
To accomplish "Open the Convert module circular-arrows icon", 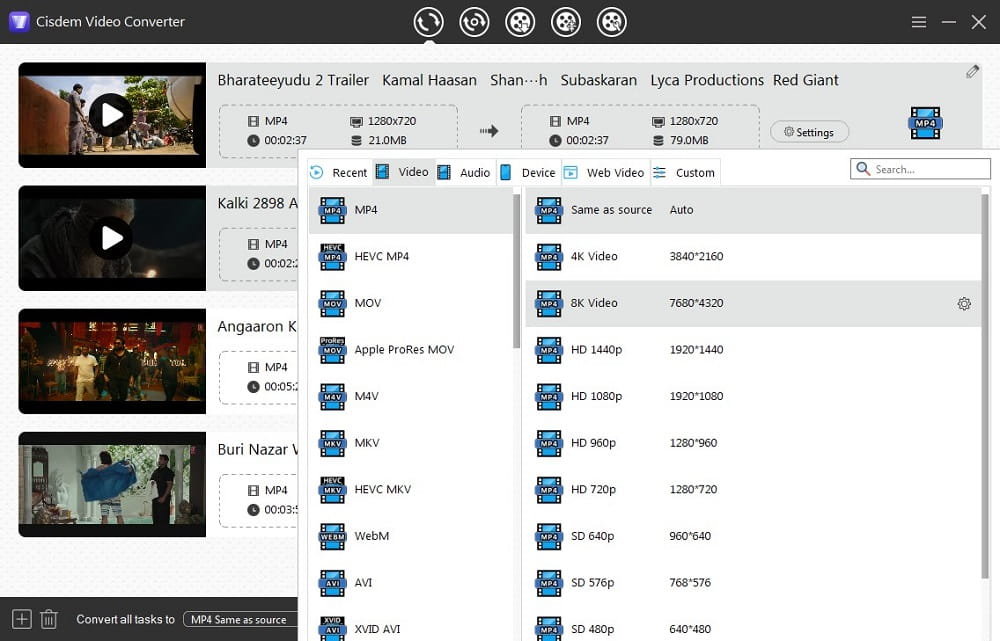I will (428, 21).
